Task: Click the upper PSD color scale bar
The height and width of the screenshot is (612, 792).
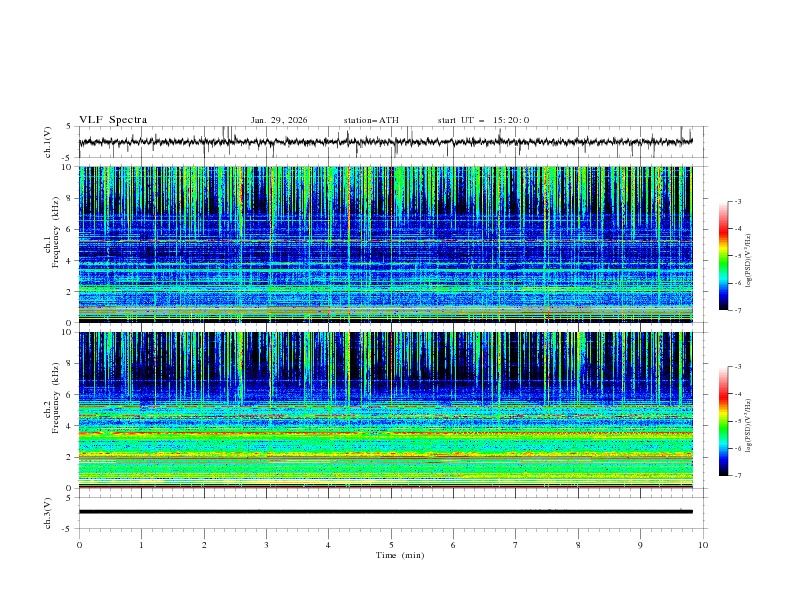Action: (x=723, y=256)
